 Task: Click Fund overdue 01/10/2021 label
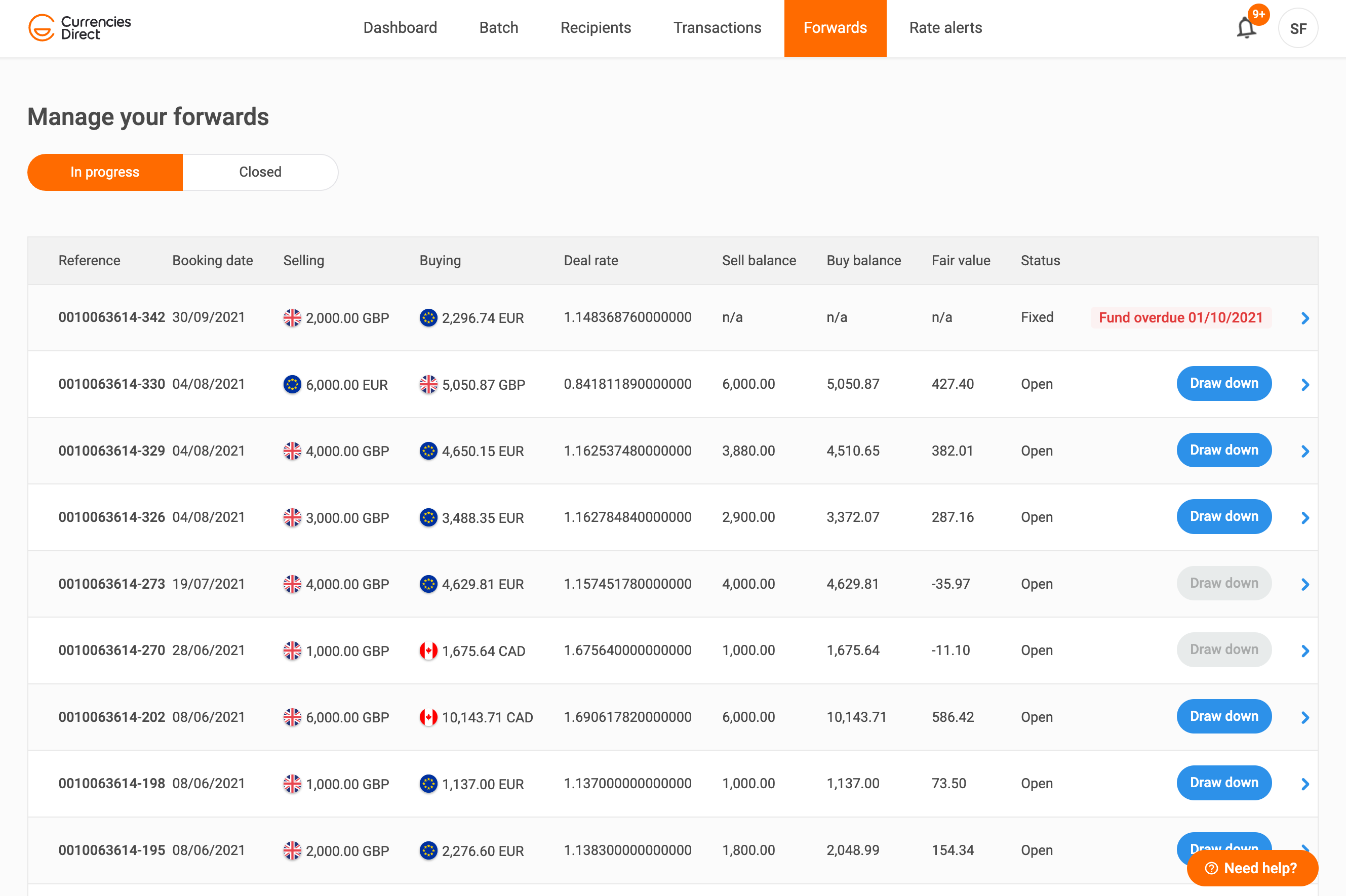(1180, 318)
